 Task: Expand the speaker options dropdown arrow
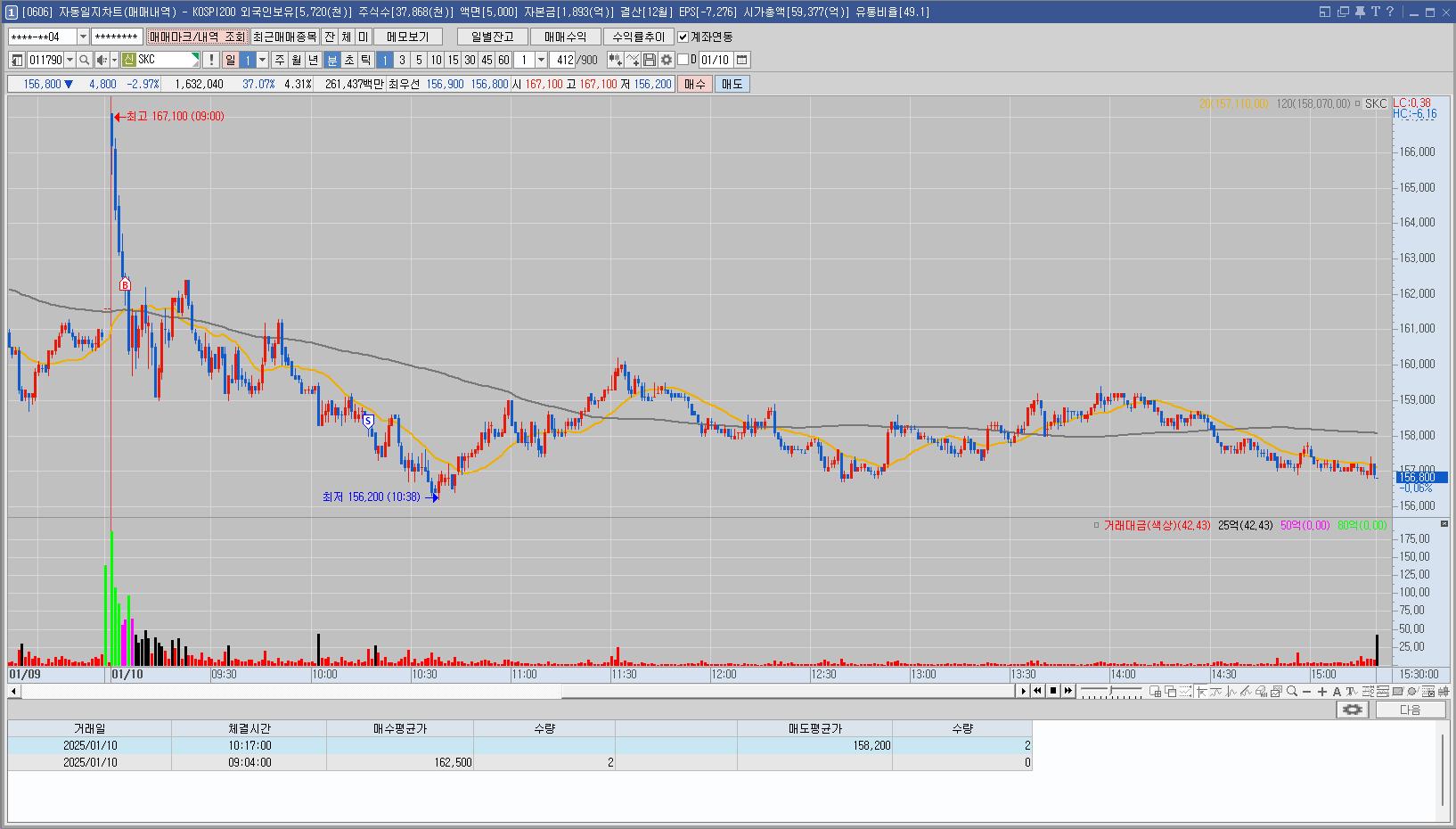114,60
